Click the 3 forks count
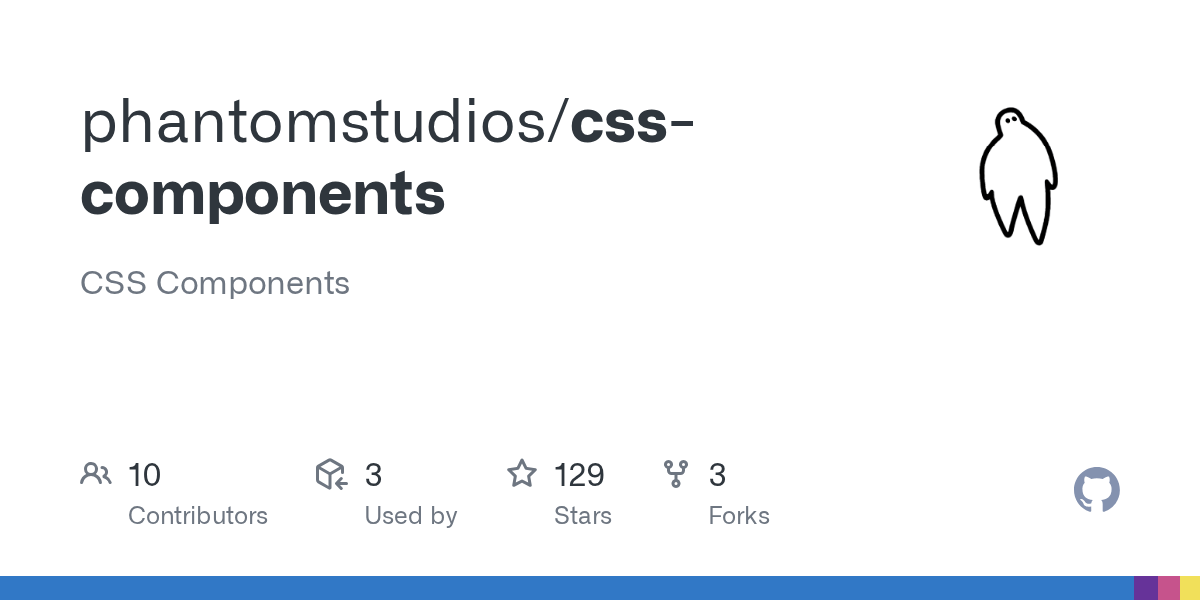Screen dimensions: 1200x600 pyautogui.click(x=717, y=475)
